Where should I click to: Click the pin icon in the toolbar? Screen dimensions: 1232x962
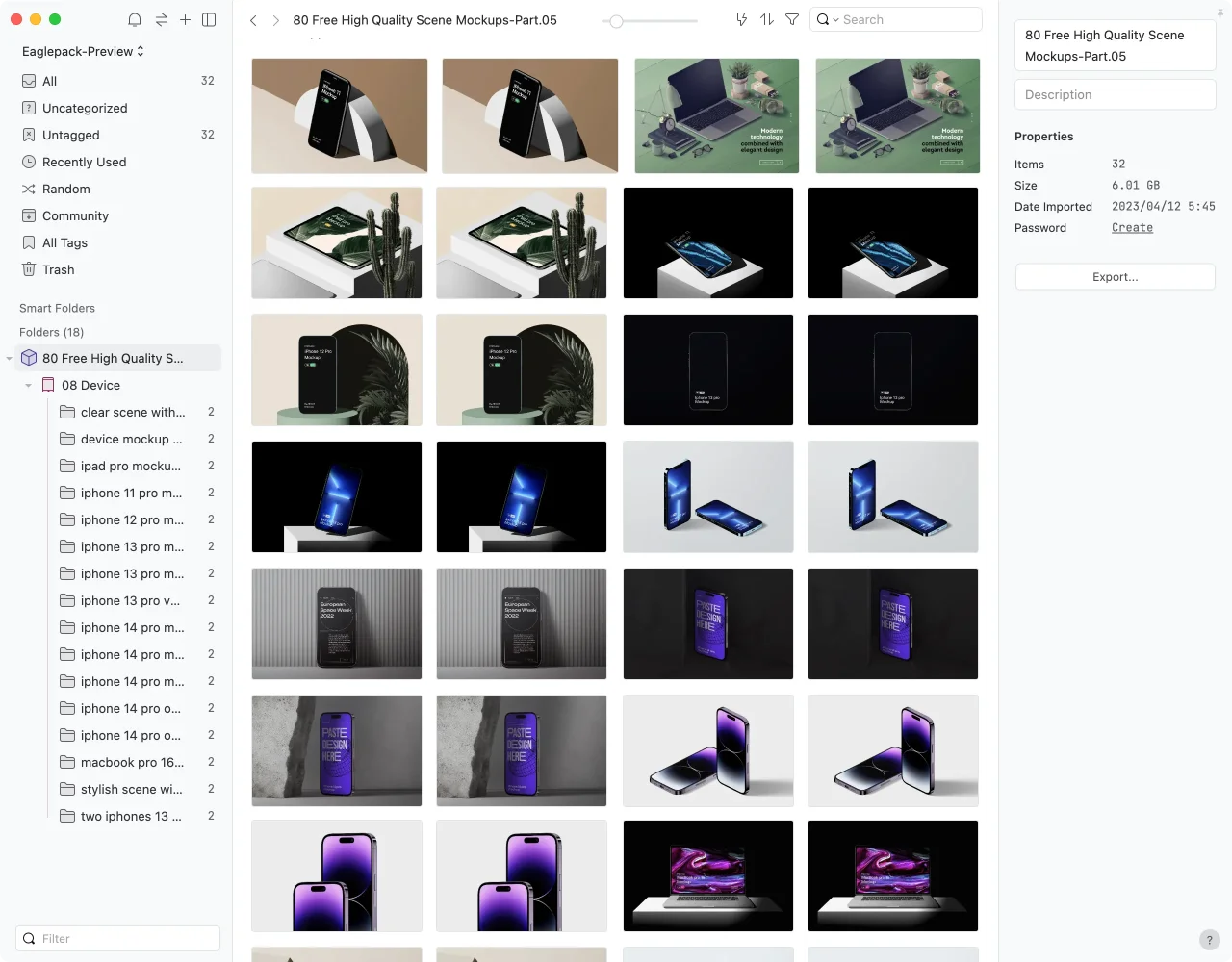pyautogui.click(x=741, y=19)
